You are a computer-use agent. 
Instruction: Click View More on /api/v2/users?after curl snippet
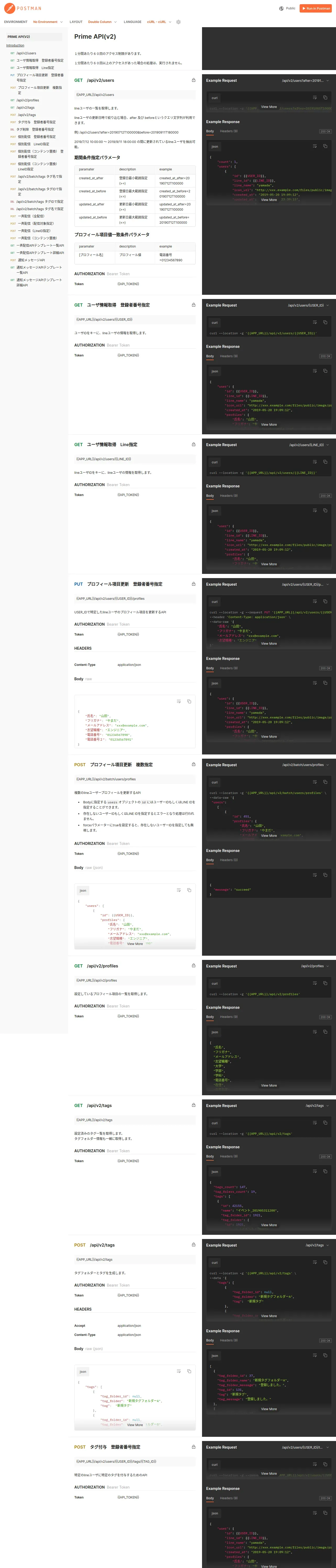point(269,107)
